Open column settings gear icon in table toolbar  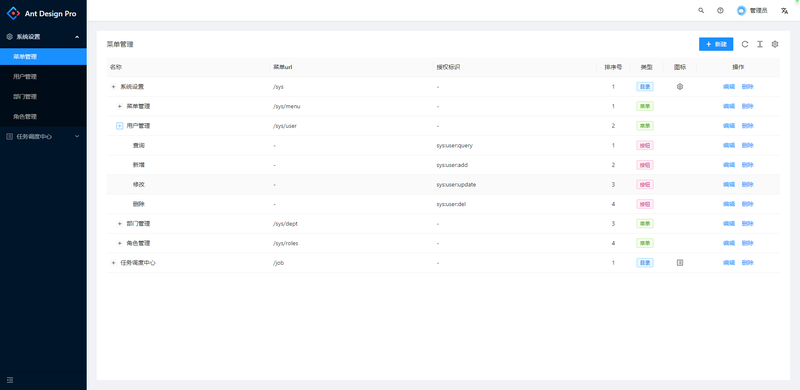774,44
